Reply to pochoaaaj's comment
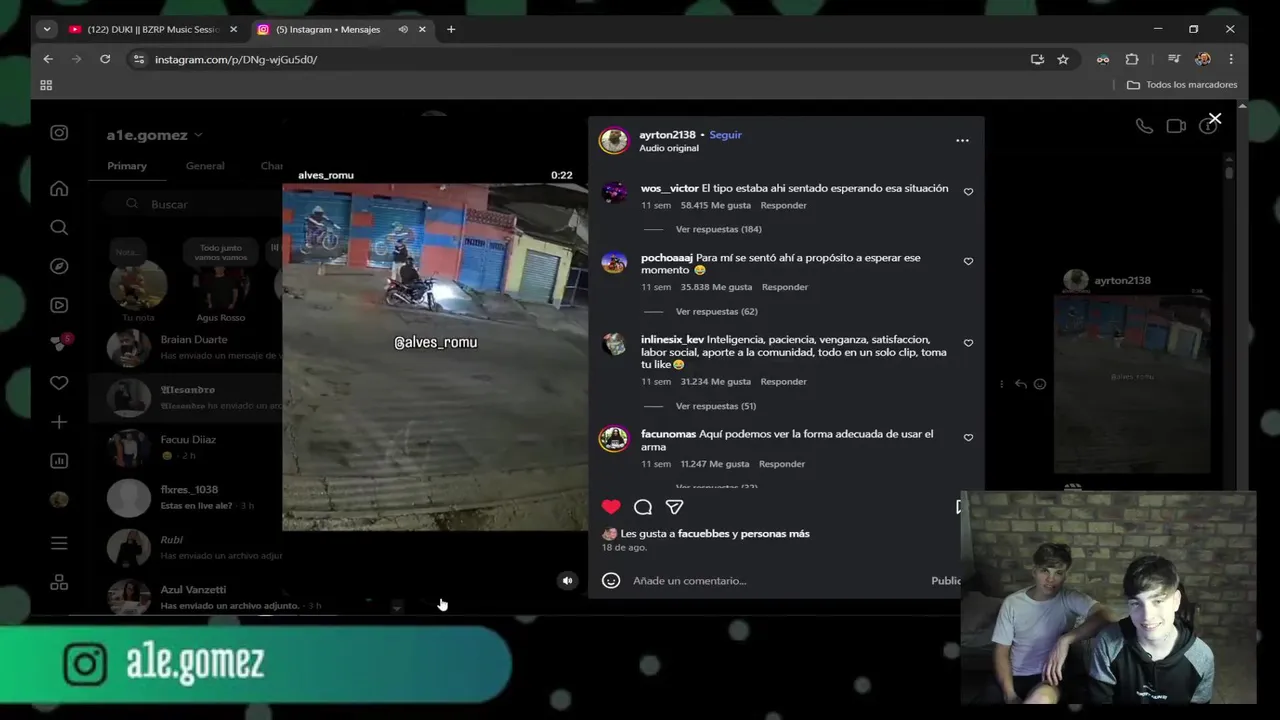Screen dimensions: 1280x720 [785, 287]
